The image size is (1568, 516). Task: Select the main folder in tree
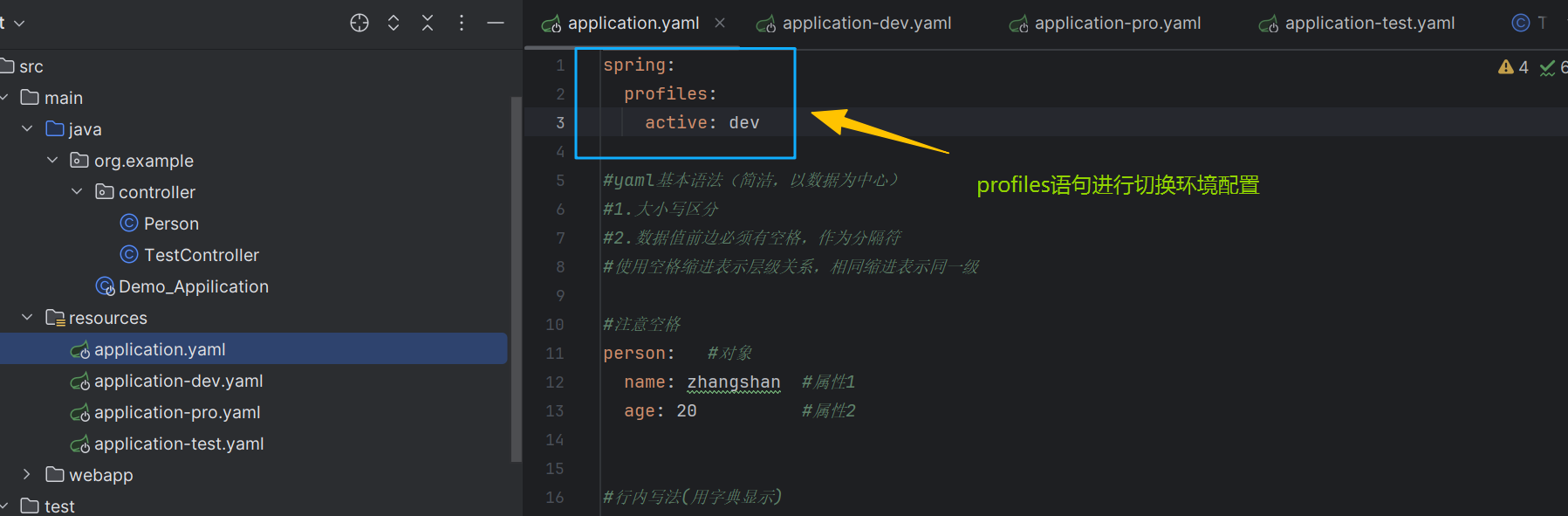[x=63, y=98]
